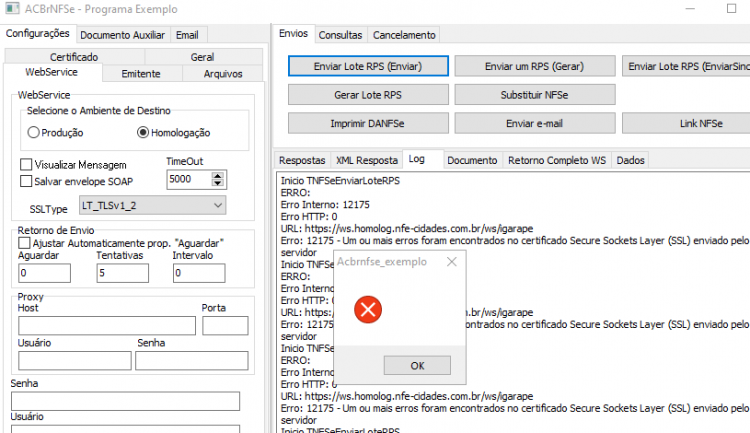
Task: Click Link NFSe button
Action: [x=686, y=123]
